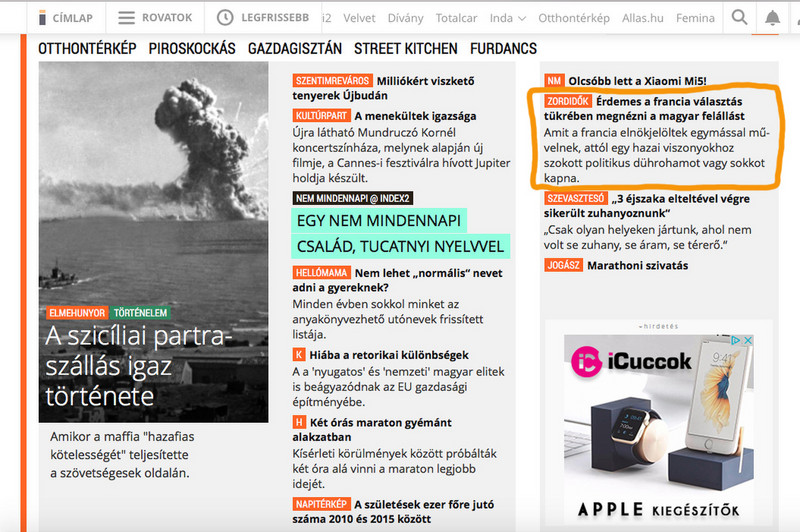Viewport: 800px width, 532px height.
Task: Select the OTTHONTÉRKÉP section heading
Action: pyautogui.click(x=87, y=48)
